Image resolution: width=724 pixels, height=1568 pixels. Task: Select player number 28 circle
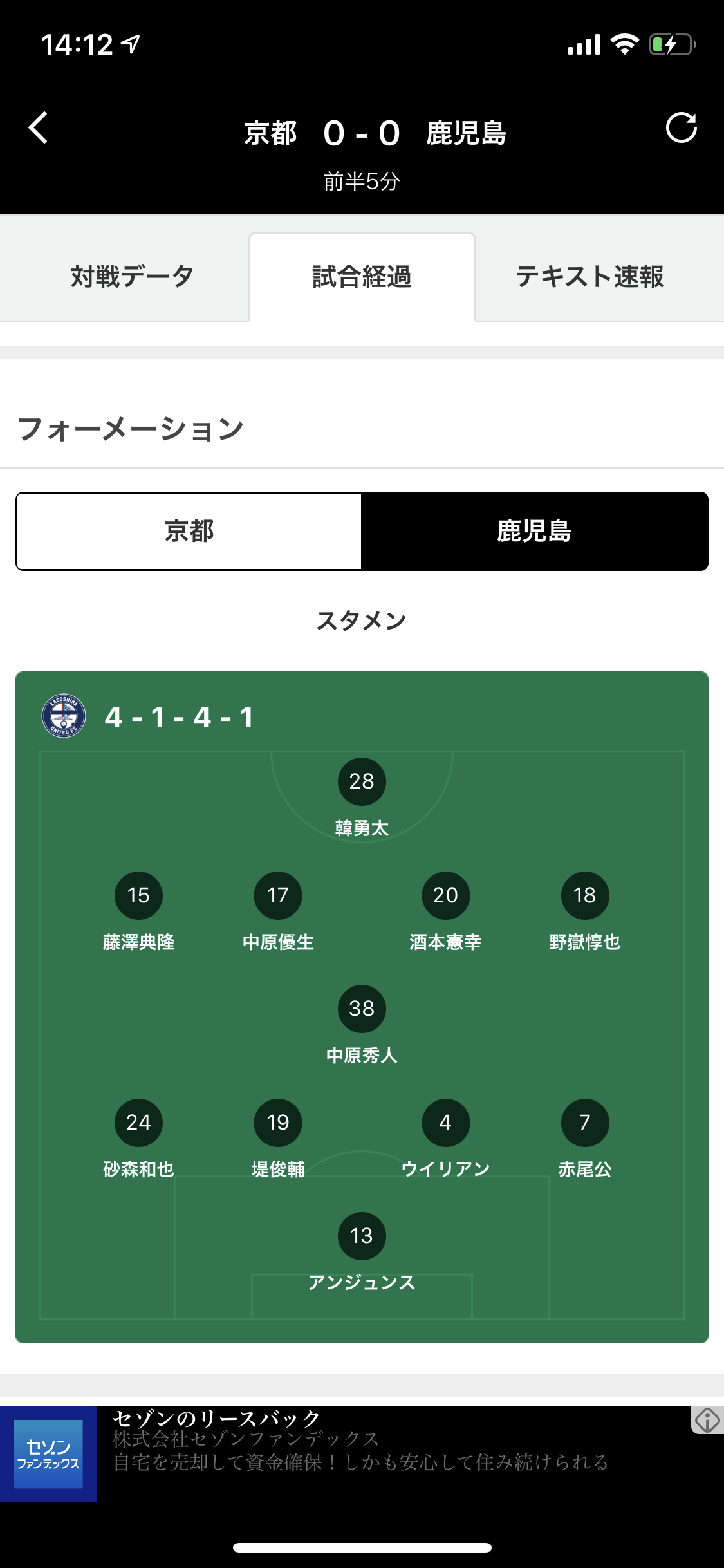(x=362, y=781)
